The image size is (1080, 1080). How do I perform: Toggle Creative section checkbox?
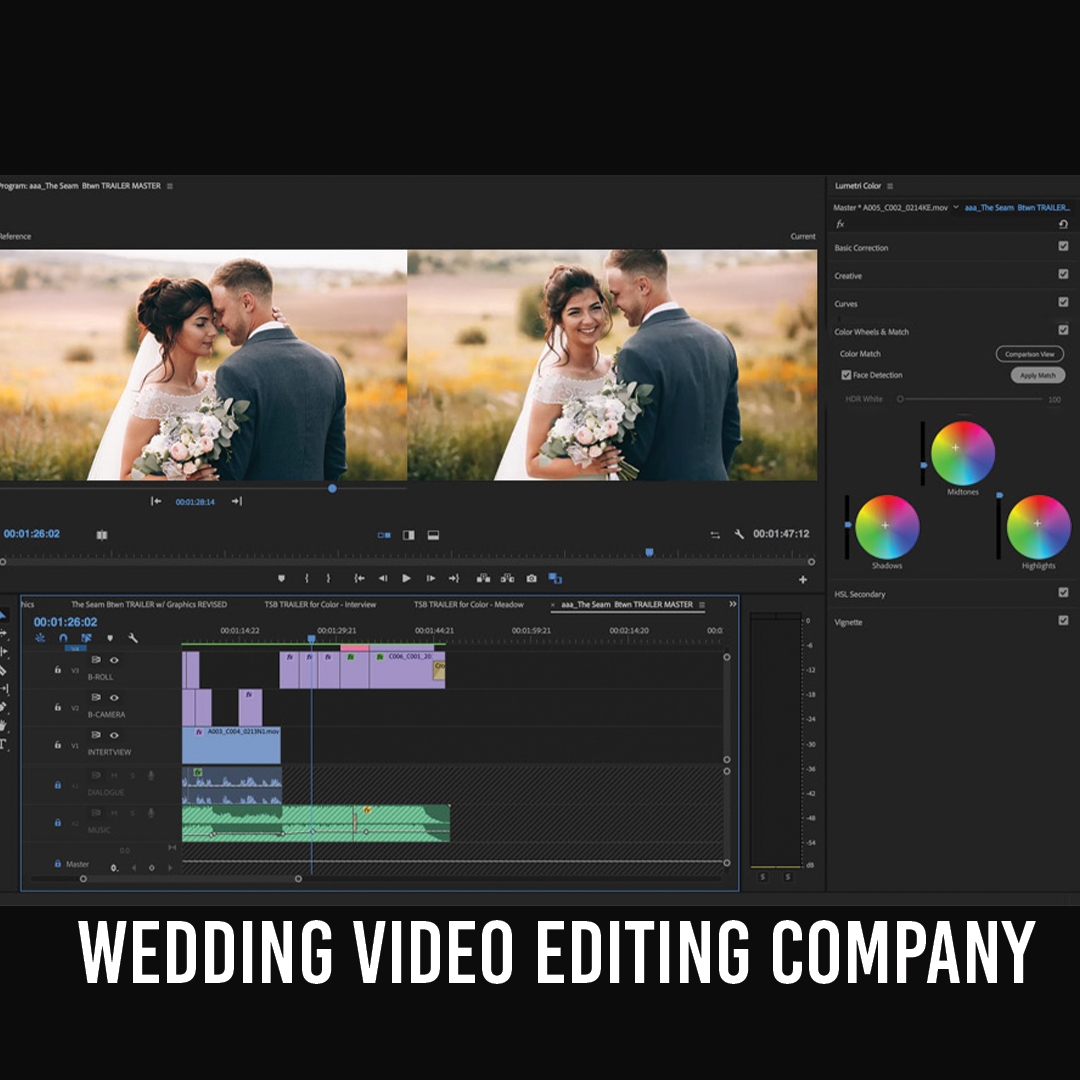pyautogui.click(x=1063, y=274)
